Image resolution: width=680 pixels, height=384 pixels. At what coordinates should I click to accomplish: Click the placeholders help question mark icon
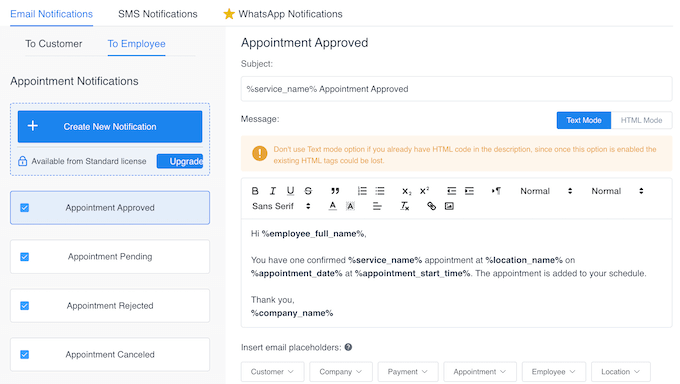point(348,347)
